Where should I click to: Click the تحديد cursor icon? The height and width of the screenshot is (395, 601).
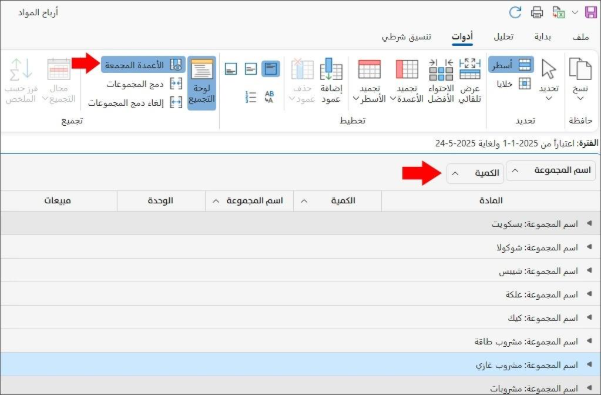549,69
